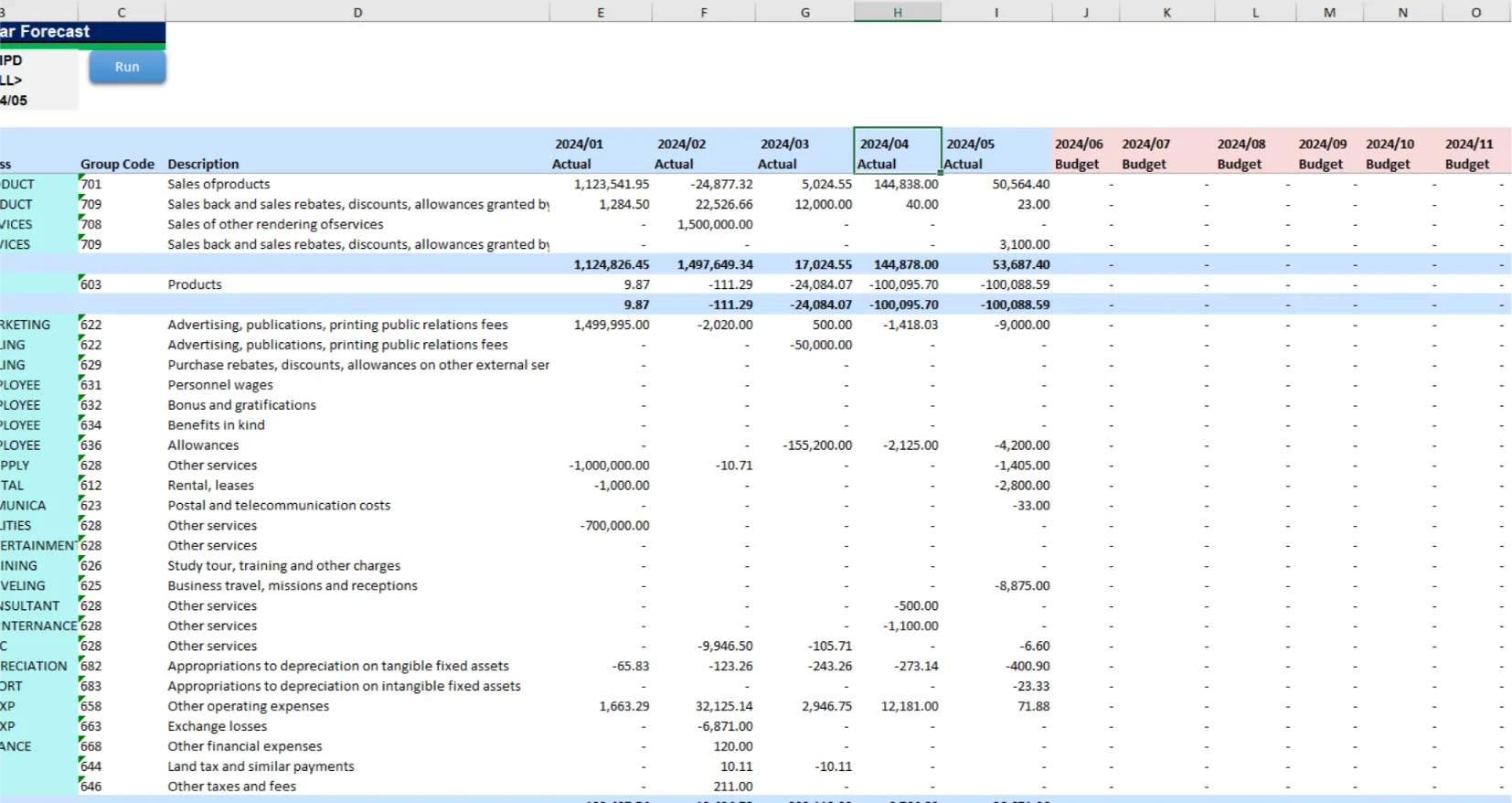
Task: Select the cell with value -155,200.00
Action: point(816,445)
